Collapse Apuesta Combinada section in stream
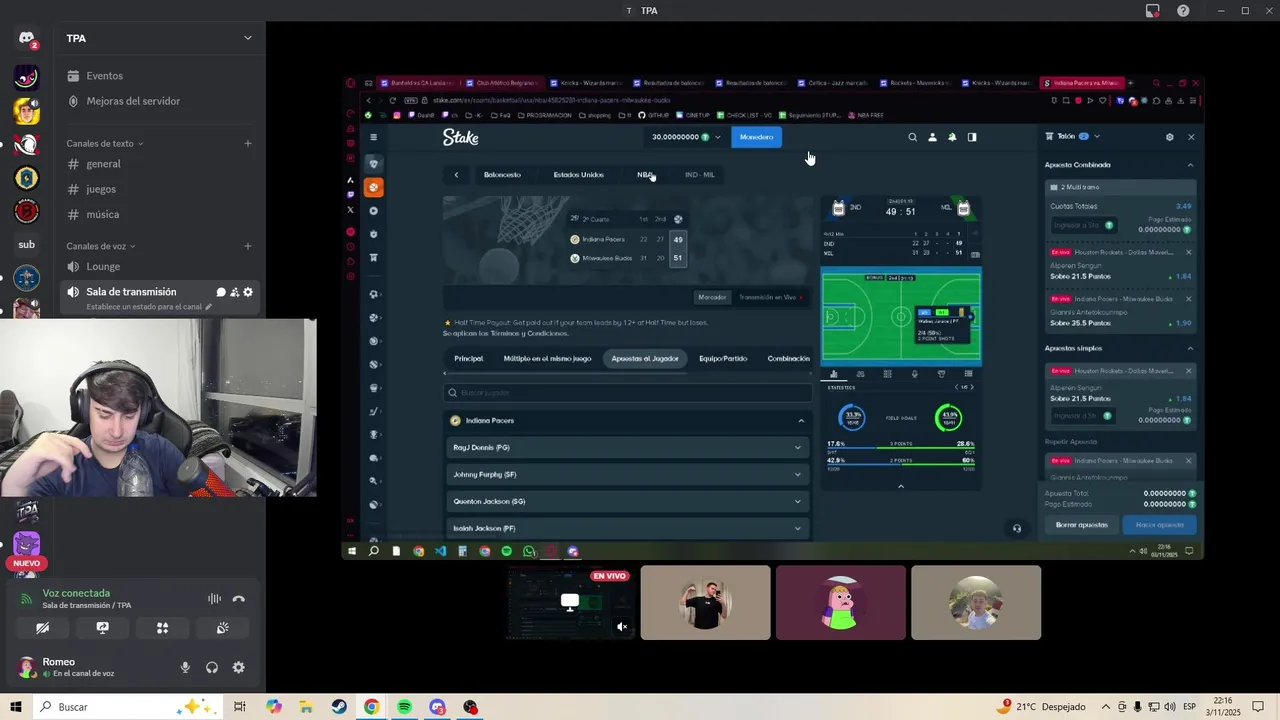 (1190, 165)
